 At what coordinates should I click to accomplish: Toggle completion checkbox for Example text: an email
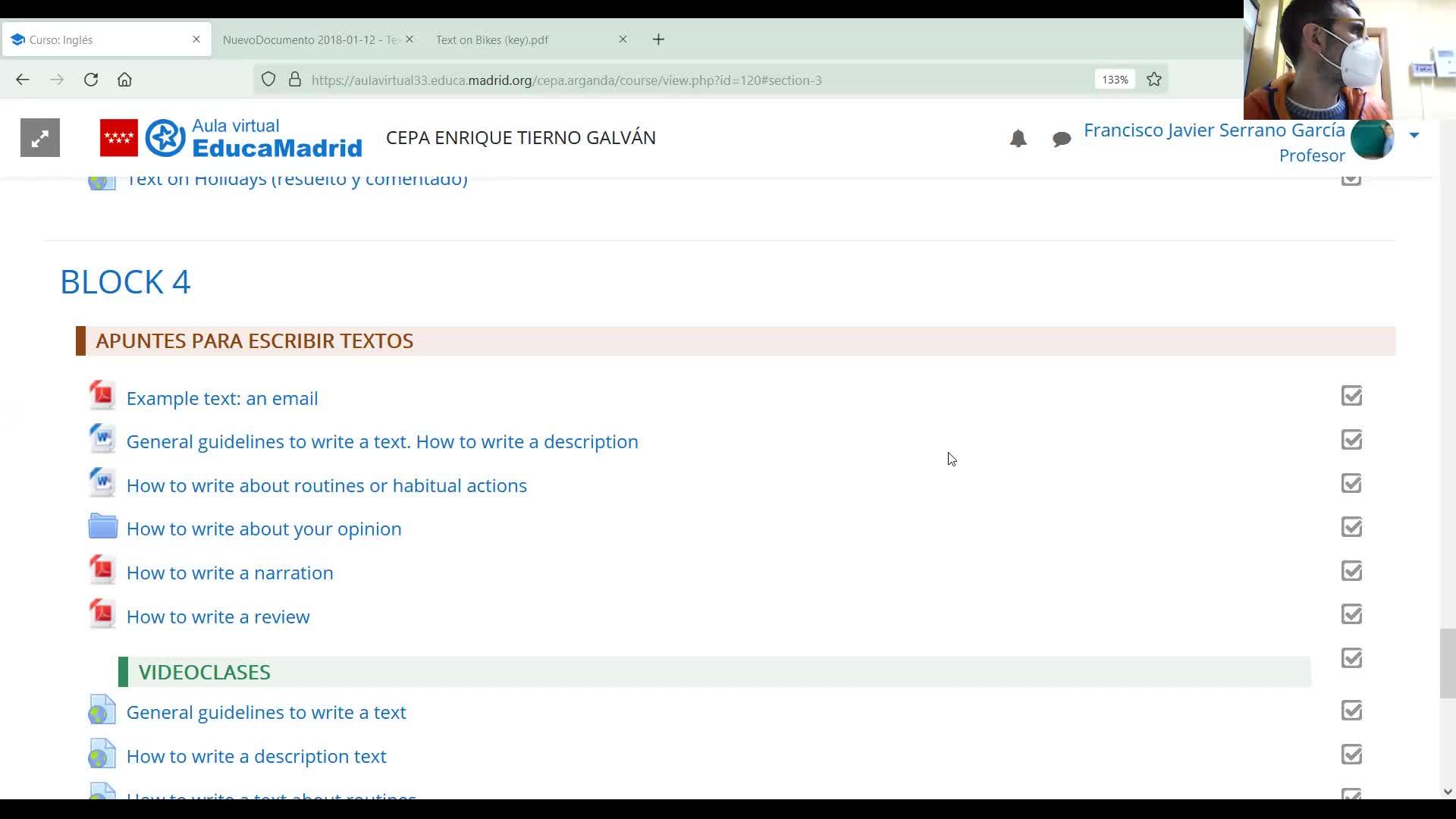(1351, 396)
